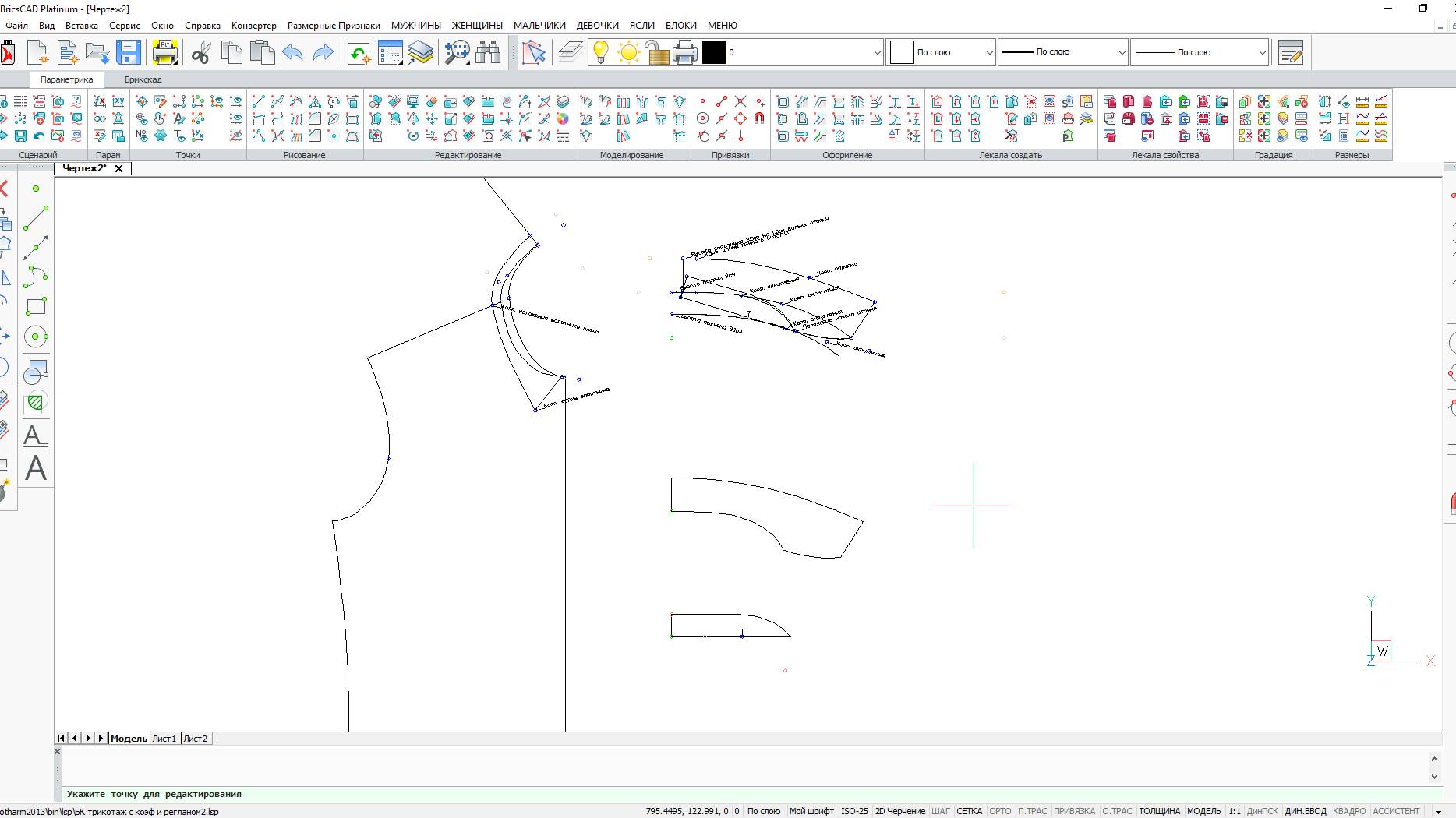Select the Arc tool in left toolbar
Image resolution: width=1456 pixels, height=818 pixels.
click(x=36, y=277)
